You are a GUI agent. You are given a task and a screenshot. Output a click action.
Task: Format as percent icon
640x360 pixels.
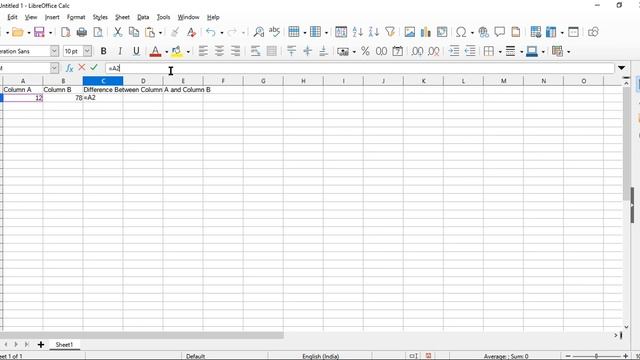tap(365, 51)
